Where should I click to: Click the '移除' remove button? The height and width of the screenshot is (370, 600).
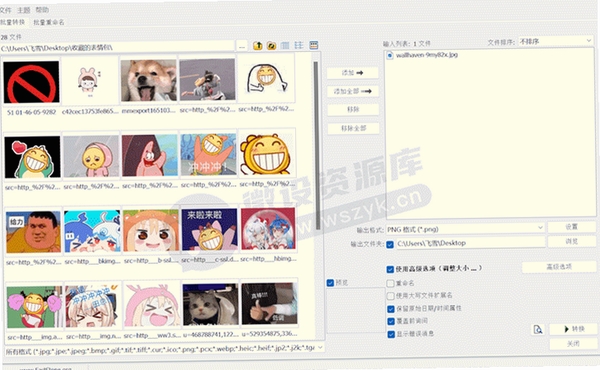click(353, 109)
